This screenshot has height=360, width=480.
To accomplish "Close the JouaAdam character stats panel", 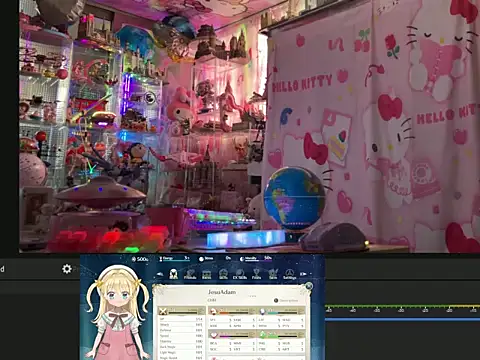I will pyautogui.click(x=309, y=286).
